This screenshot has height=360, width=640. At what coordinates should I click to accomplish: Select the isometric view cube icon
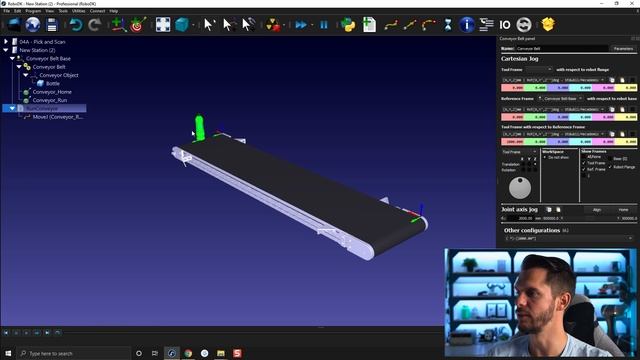pyautogui.click(x=182, y=25)
